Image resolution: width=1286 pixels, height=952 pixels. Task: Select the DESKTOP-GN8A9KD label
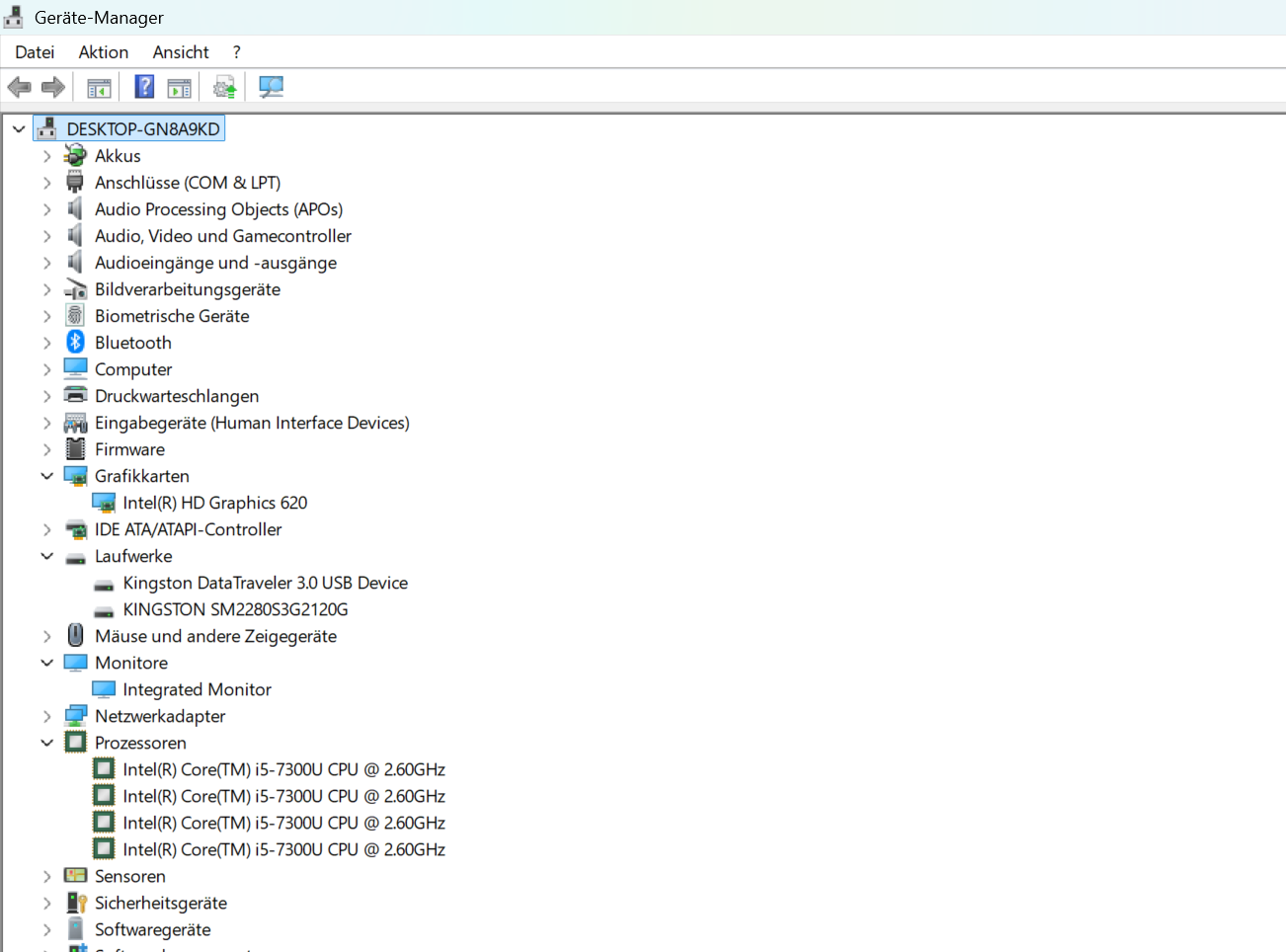tap(143, 129)
